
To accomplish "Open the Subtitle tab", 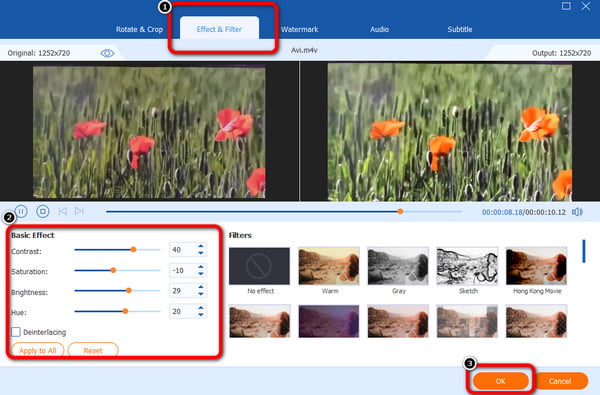I will (460, 29).
